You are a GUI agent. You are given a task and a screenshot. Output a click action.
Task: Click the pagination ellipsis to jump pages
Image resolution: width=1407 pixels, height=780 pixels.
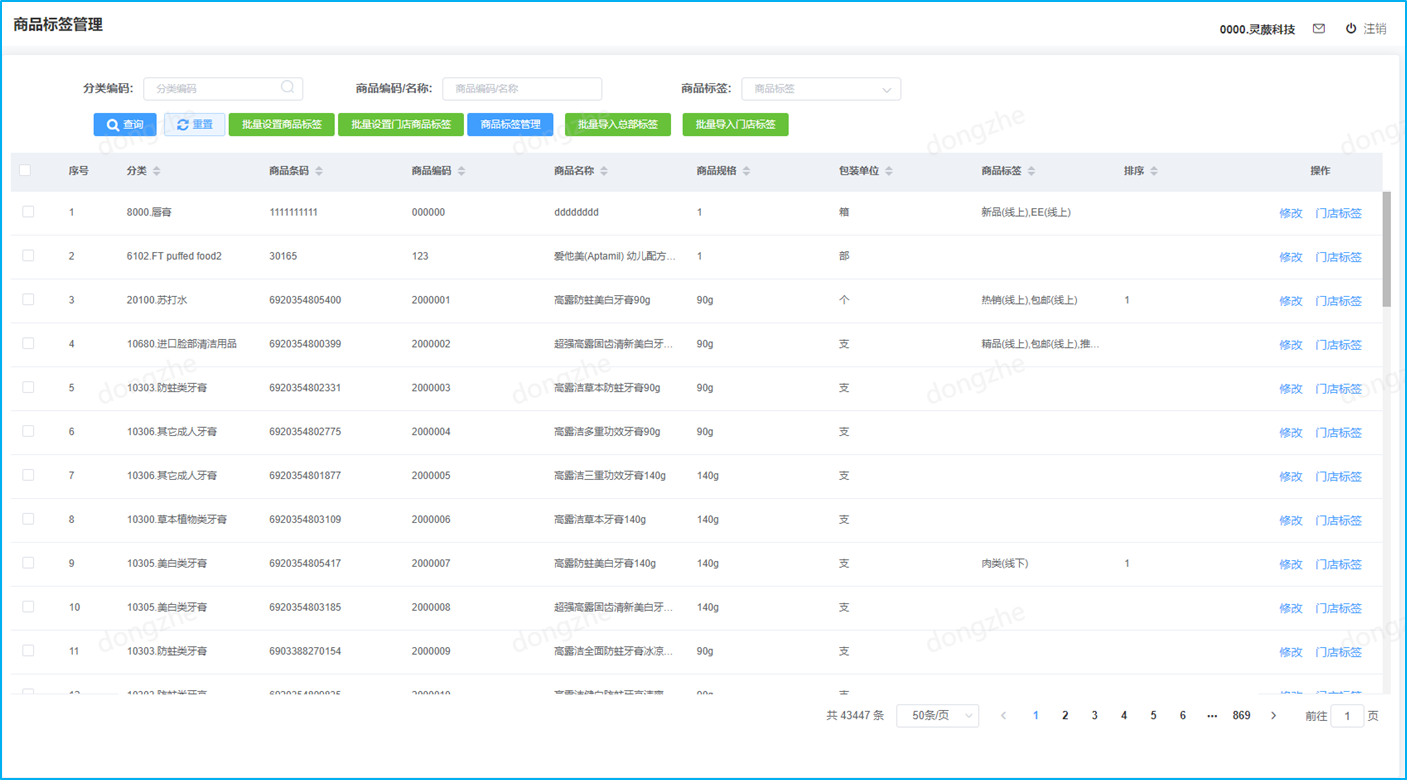coord(1212,716)
